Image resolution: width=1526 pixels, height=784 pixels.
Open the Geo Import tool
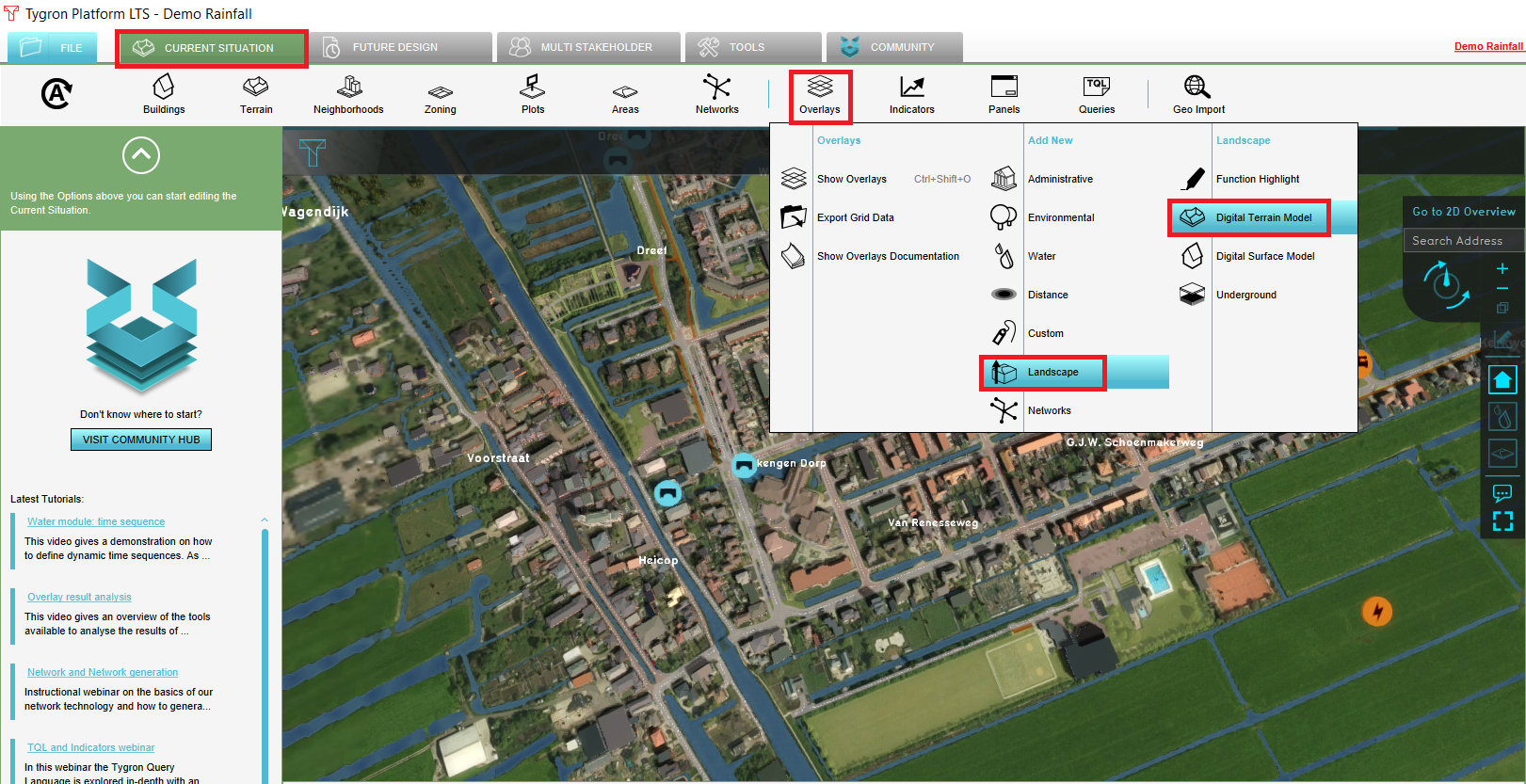(1197, 94)
